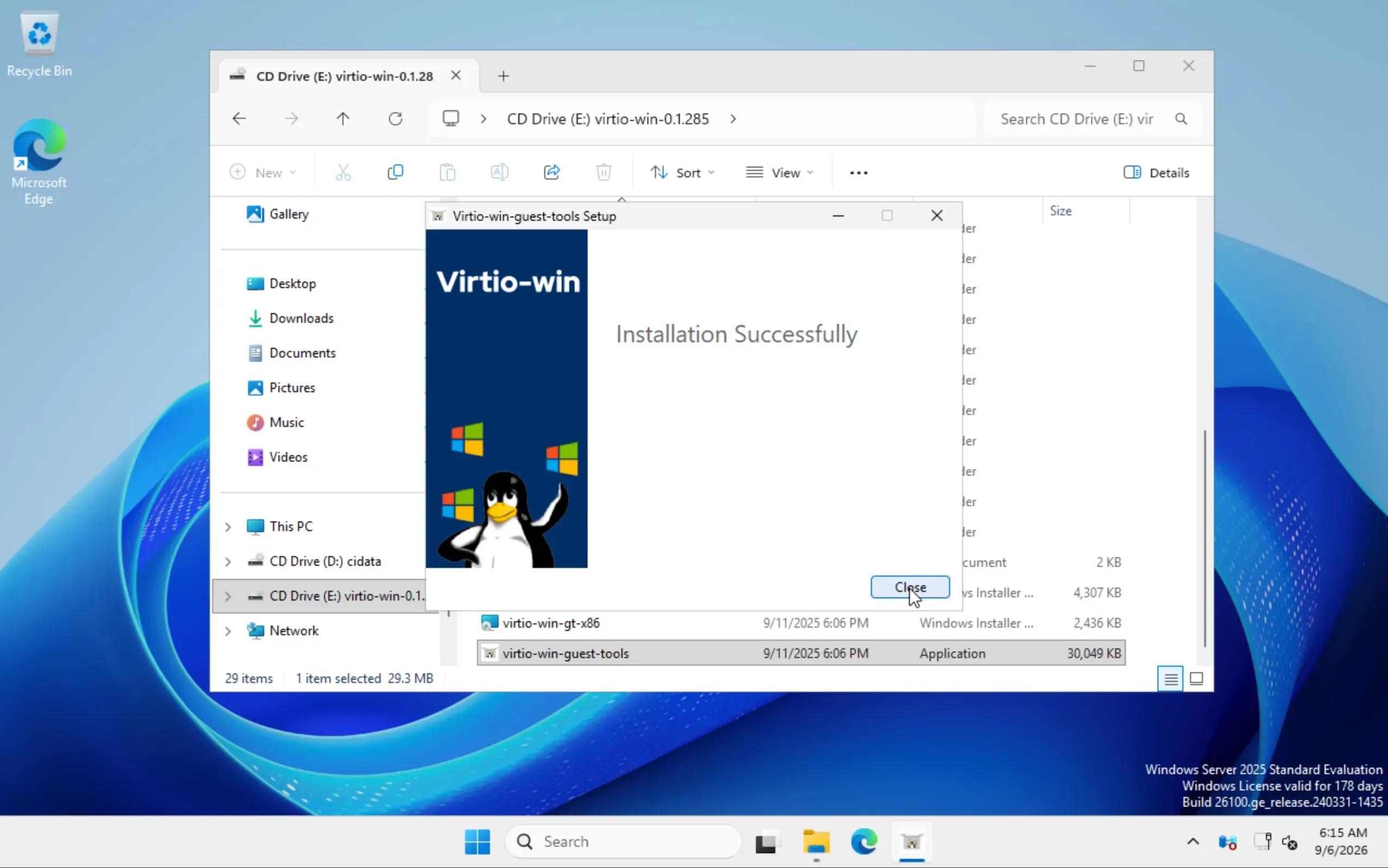
Task: Switch to details list view layout
Action: click(x=1170, y=679)
